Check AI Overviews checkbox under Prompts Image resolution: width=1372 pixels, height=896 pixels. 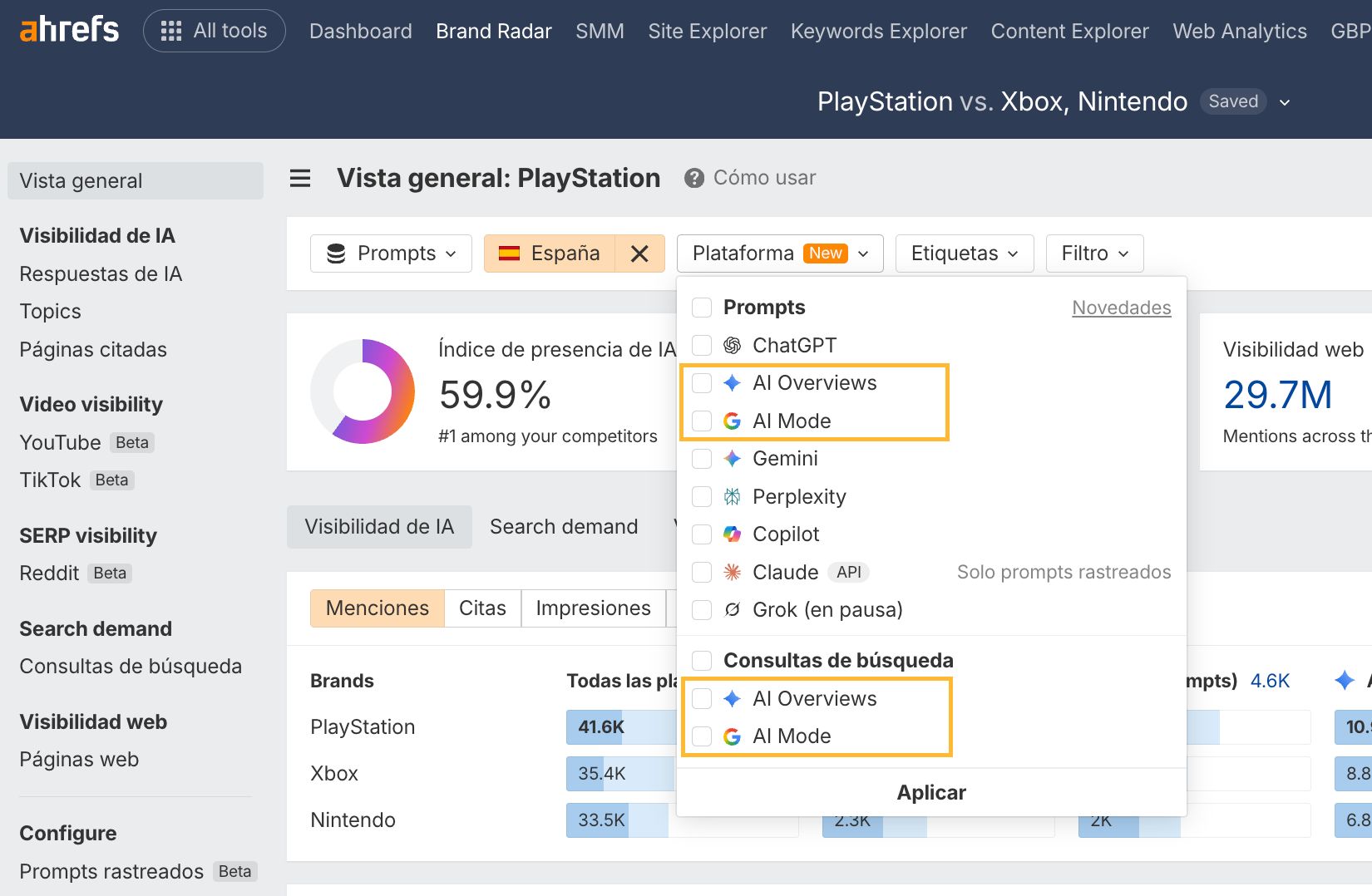[x=702, y=383]
